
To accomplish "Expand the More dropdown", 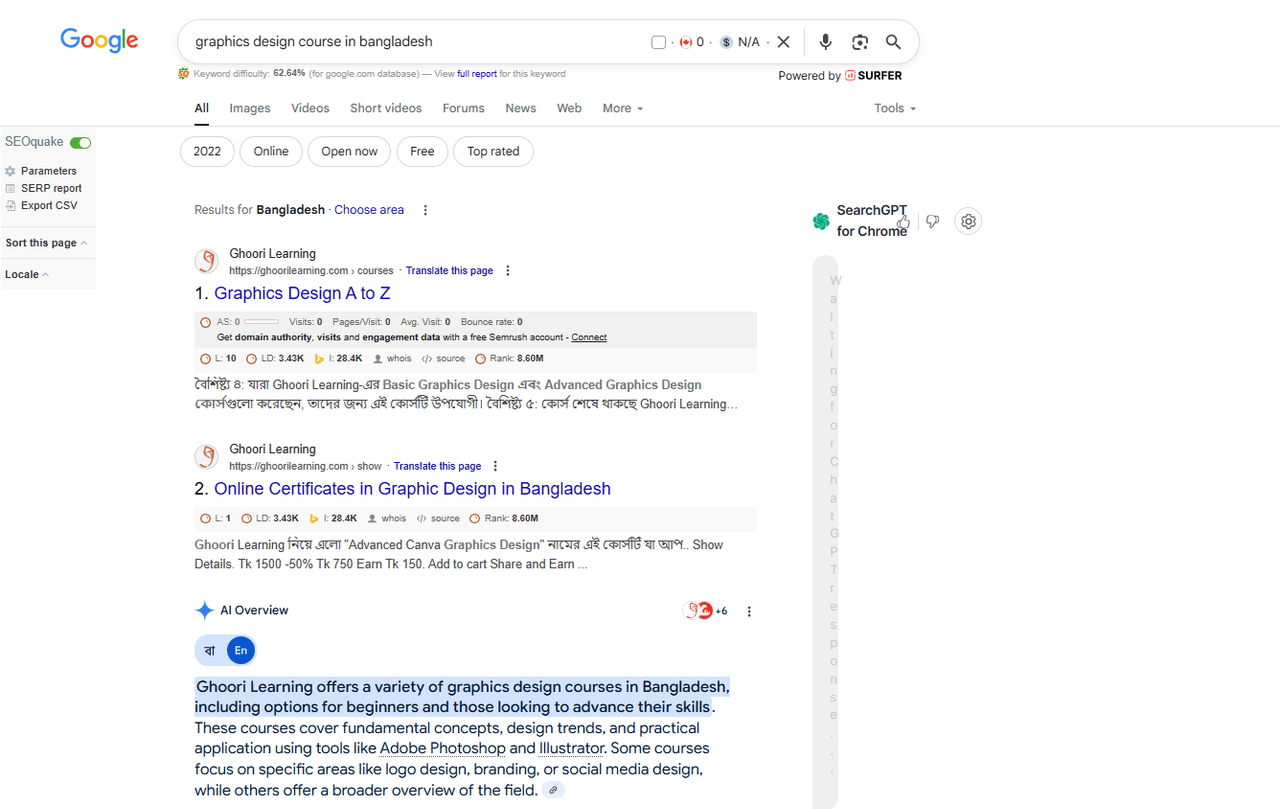I will coord(622,108).
